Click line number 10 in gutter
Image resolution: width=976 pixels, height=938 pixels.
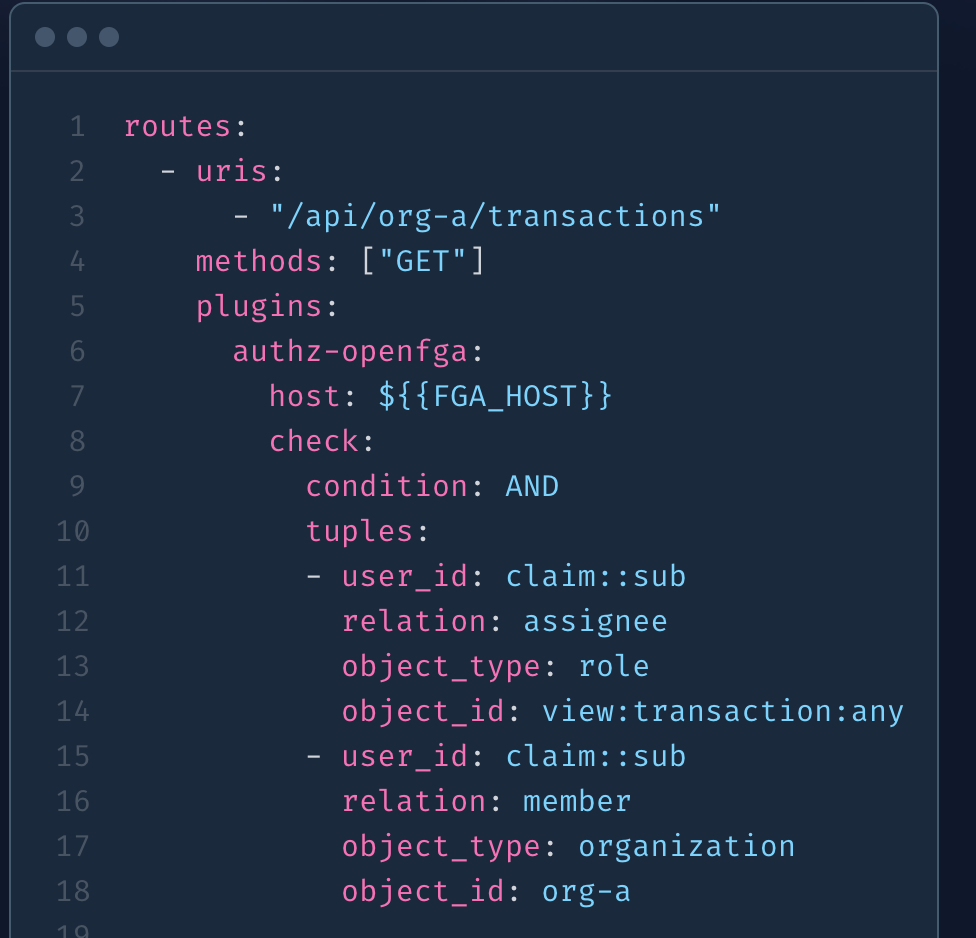pos(73,532)
